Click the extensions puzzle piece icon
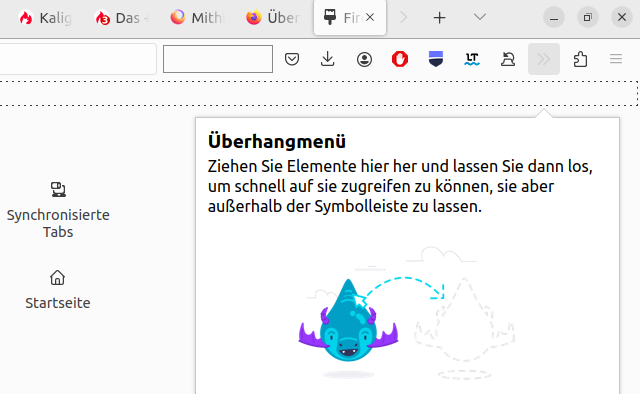 (580, 59)
